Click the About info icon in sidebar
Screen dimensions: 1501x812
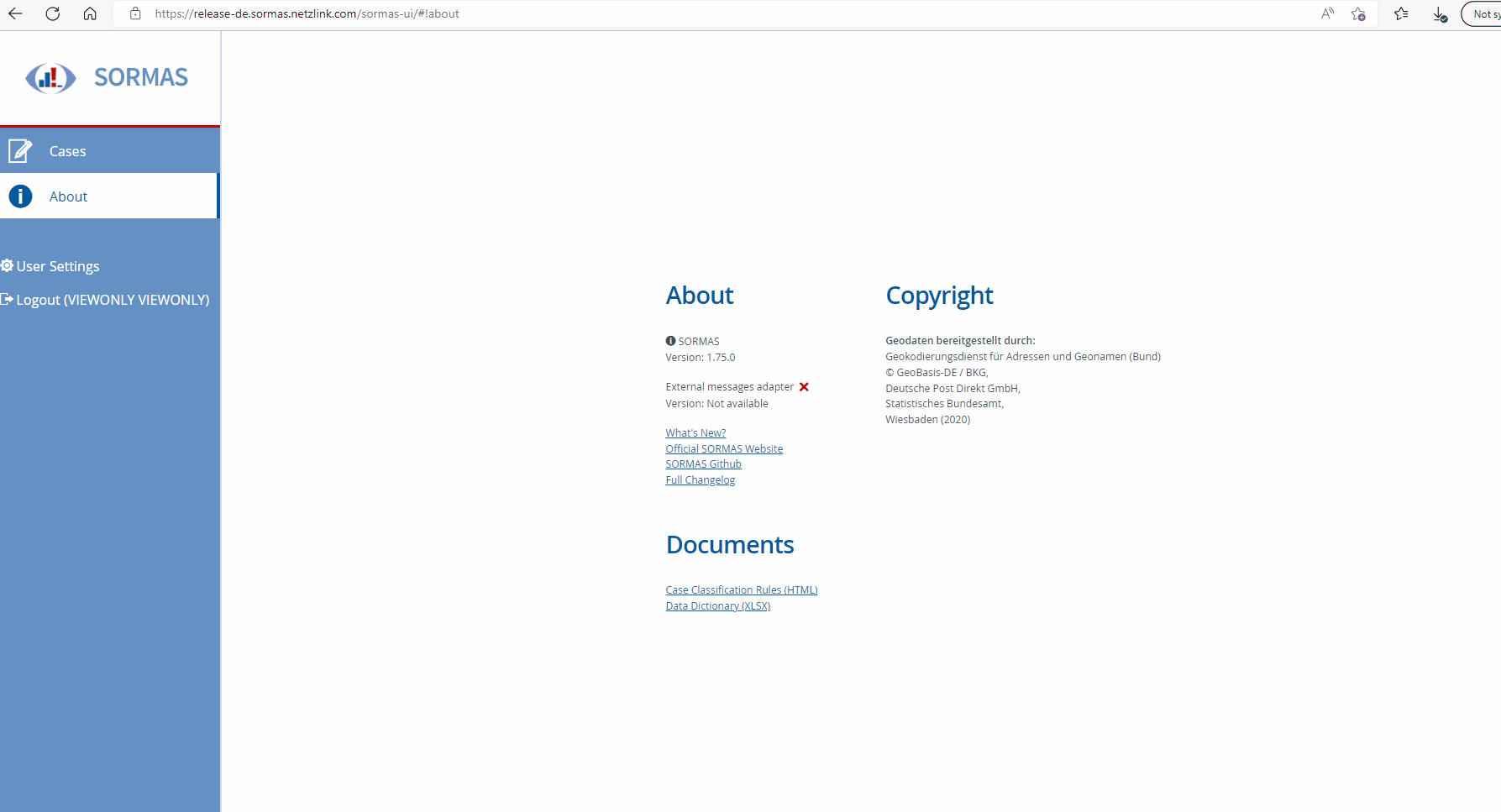[20, 196]
